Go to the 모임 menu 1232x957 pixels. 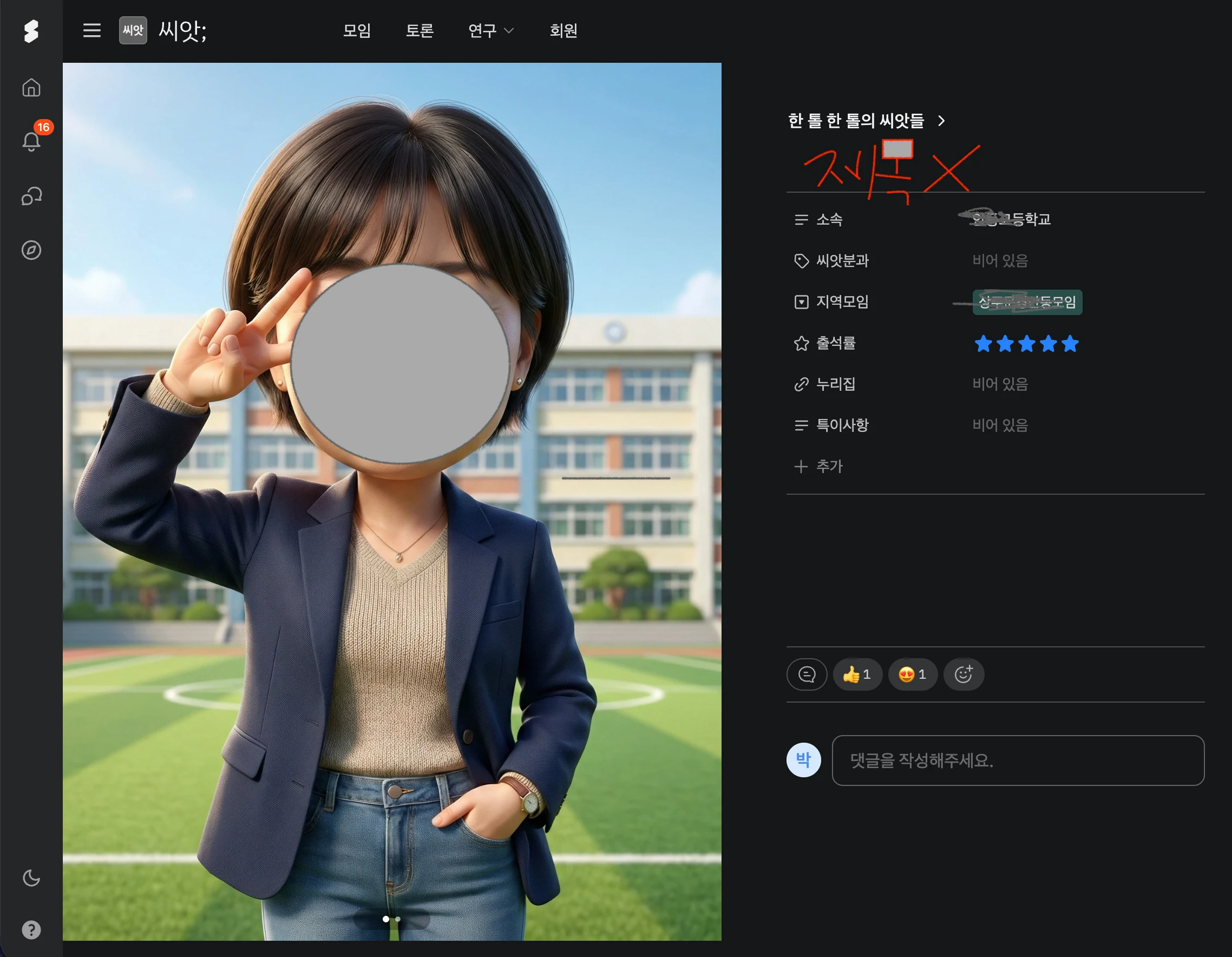[x=357, y=30]
